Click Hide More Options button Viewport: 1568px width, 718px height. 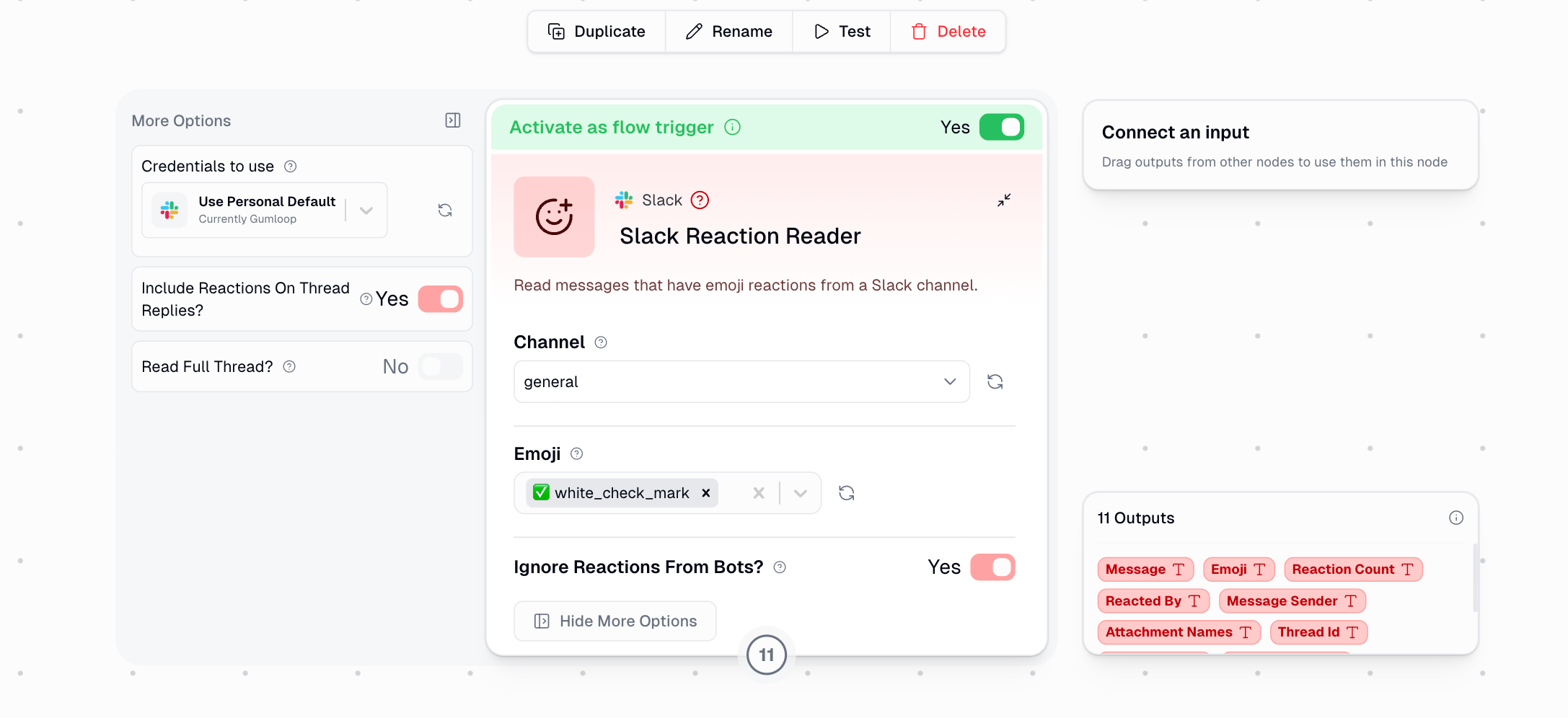click(615, 621)
